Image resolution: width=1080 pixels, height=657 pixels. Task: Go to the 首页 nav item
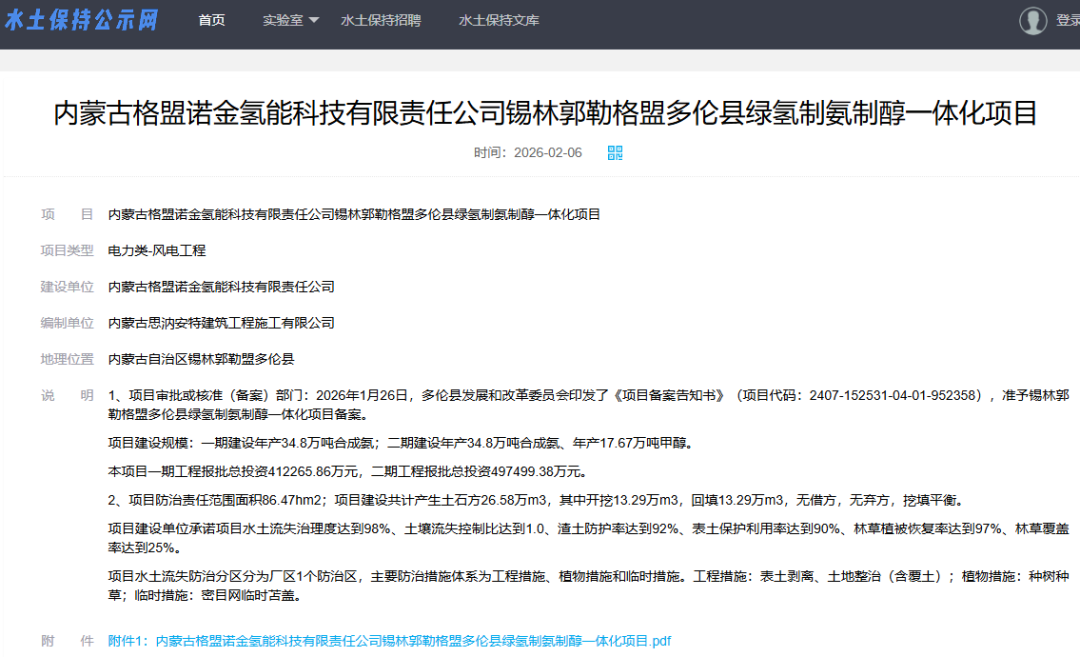(x=212, y=20)
